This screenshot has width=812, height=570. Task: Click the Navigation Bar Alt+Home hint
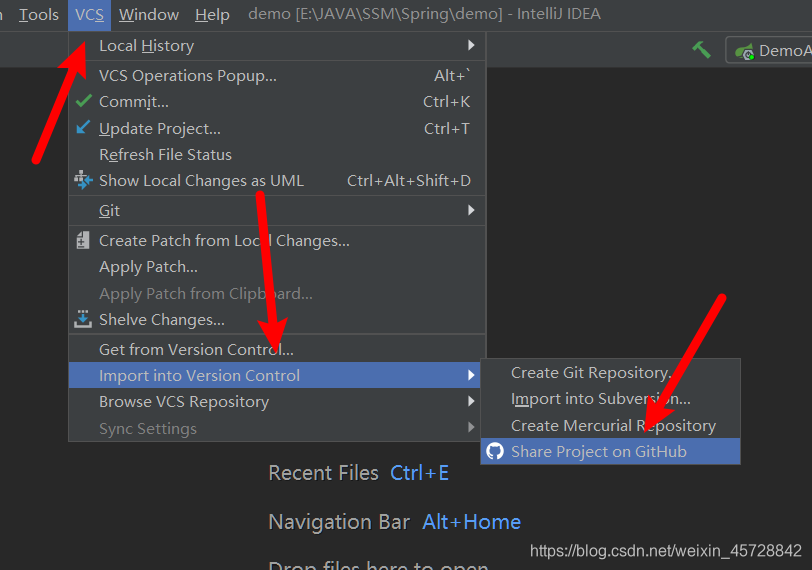[395, 522]
